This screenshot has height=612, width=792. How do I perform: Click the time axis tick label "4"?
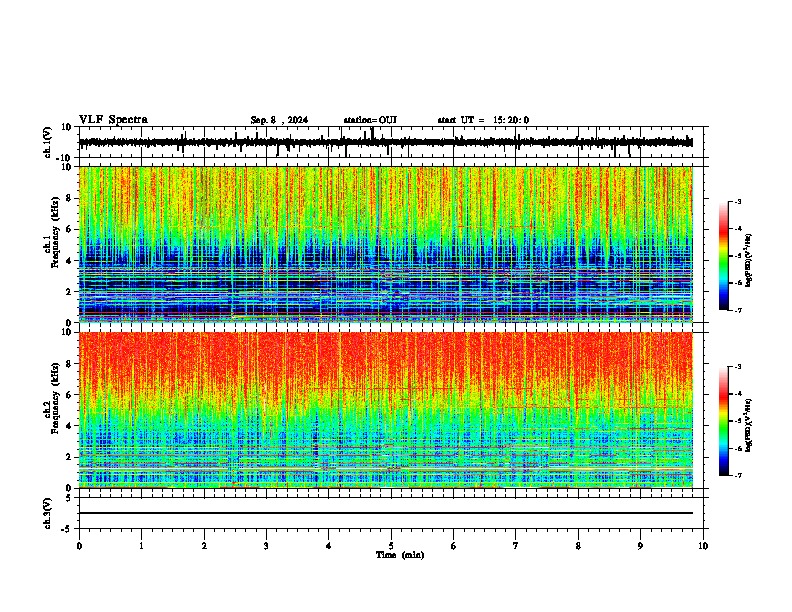[329, 546]
